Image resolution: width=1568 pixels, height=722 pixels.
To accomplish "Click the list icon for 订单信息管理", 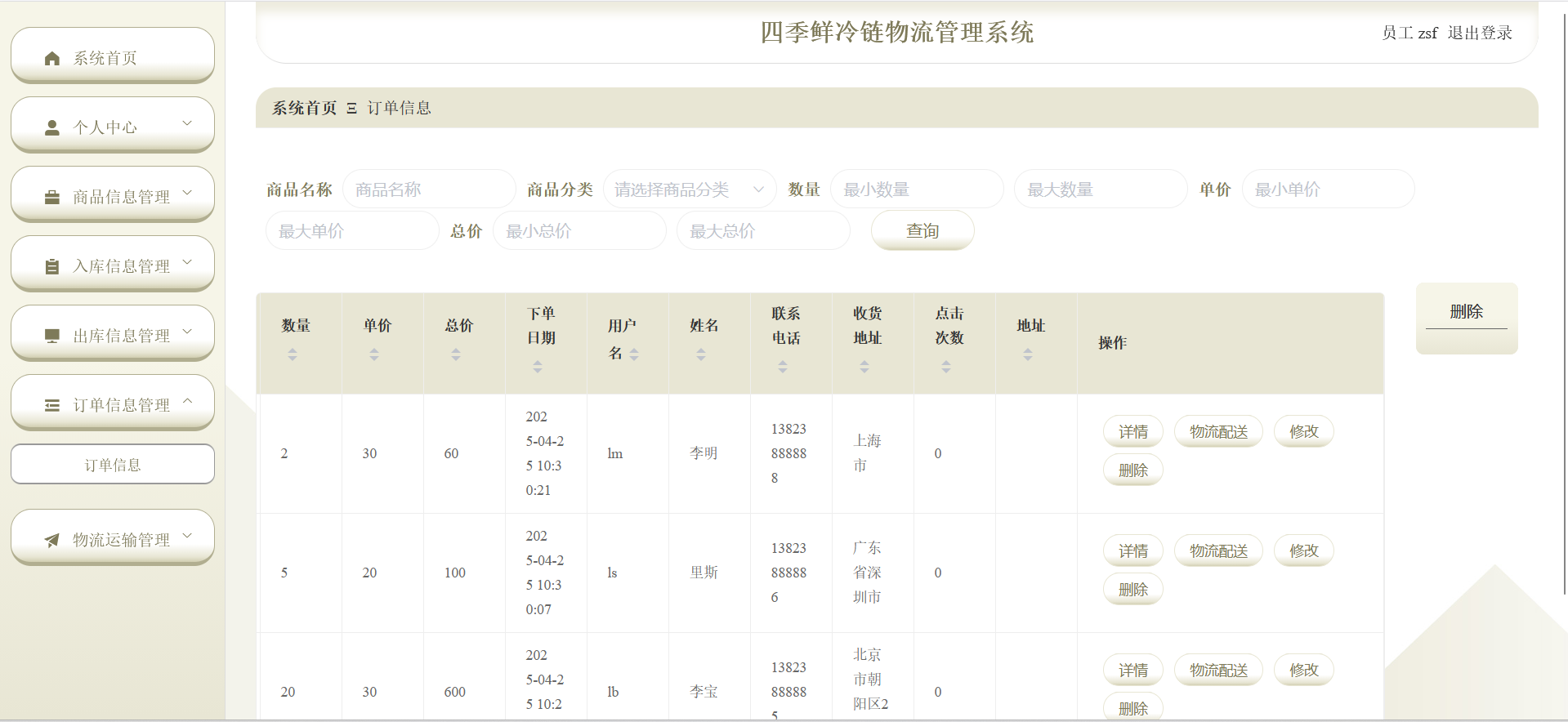I will [52, 405].
